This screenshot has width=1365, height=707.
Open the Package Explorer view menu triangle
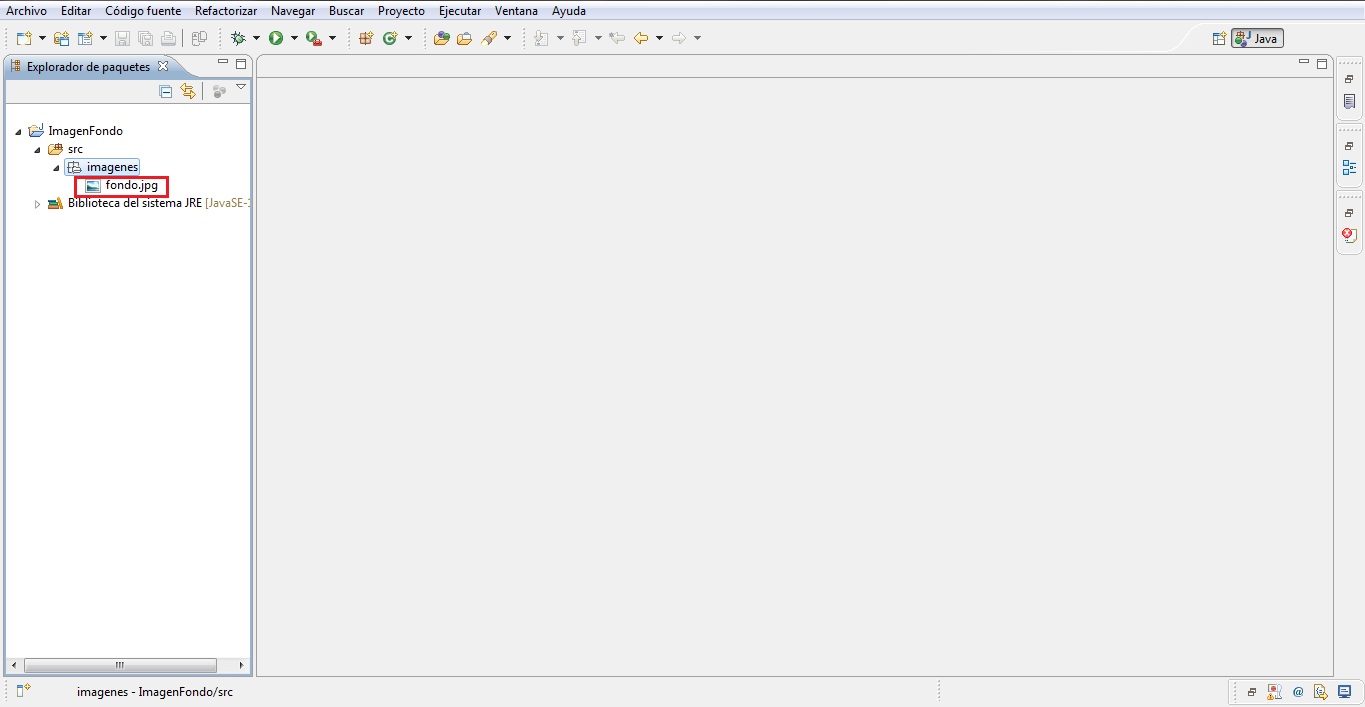pyautogui.click(x=240, y=87)
